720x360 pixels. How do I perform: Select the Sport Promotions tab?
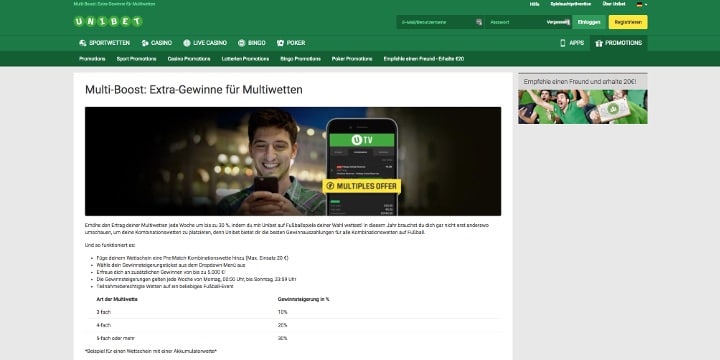[136, 59]
